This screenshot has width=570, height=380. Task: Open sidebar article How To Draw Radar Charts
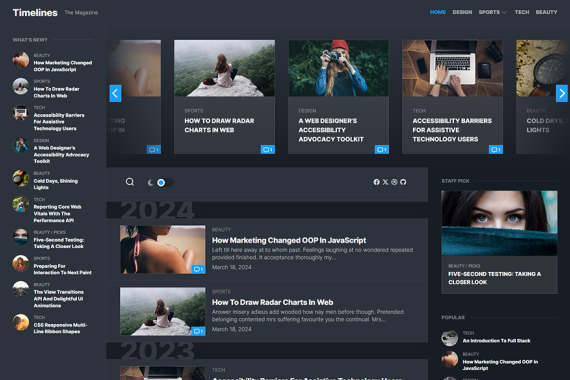click(56, 92)
